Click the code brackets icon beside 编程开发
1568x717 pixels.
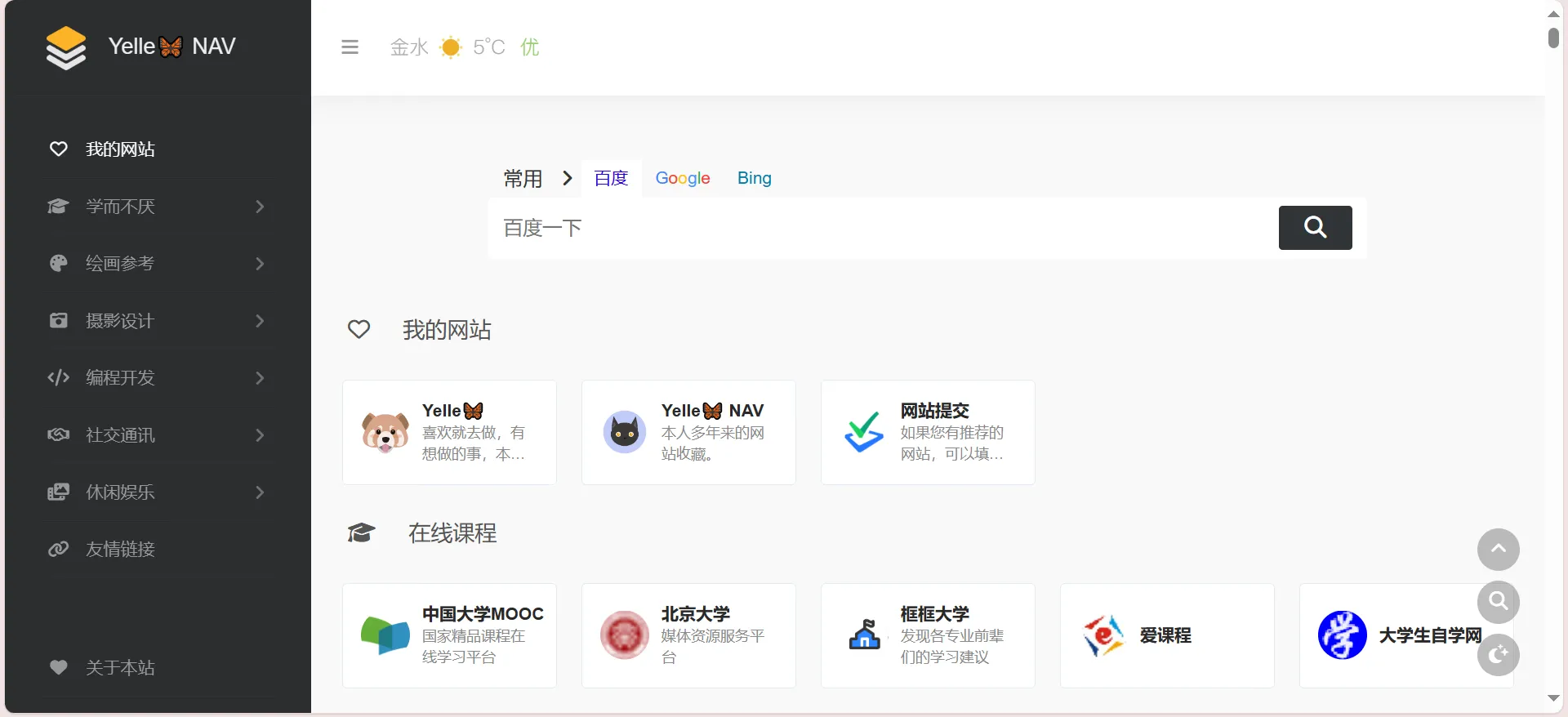point(58,377)
